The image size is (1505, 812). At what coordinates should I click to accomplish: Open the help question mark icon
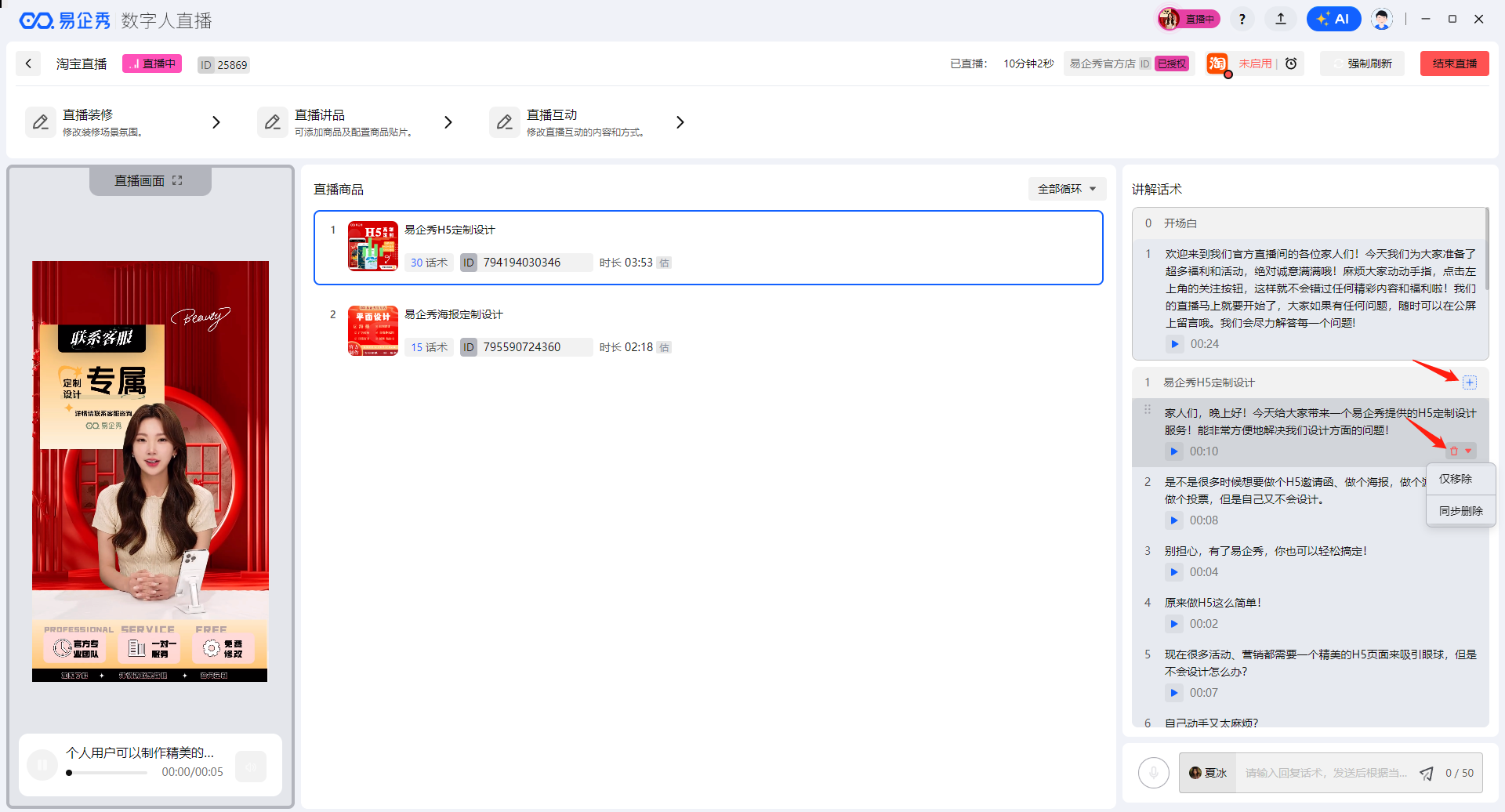click(x=1242, y=19)
